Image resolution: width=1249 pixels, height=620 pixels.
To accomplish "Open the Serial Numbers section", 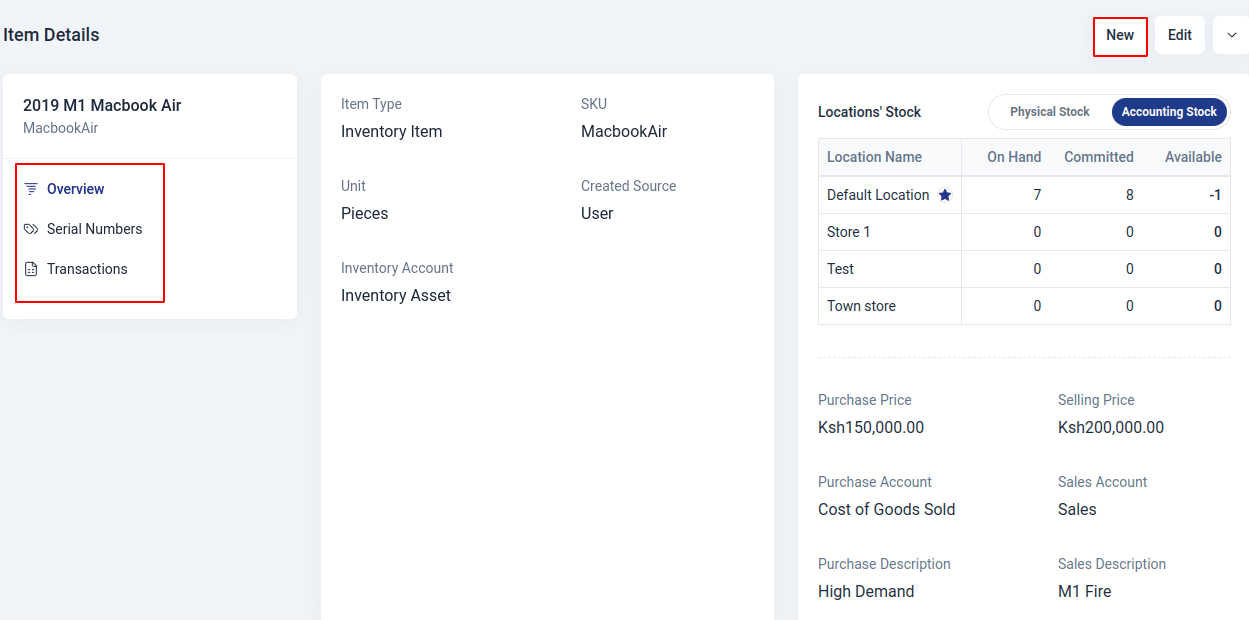I will point(94,228).
